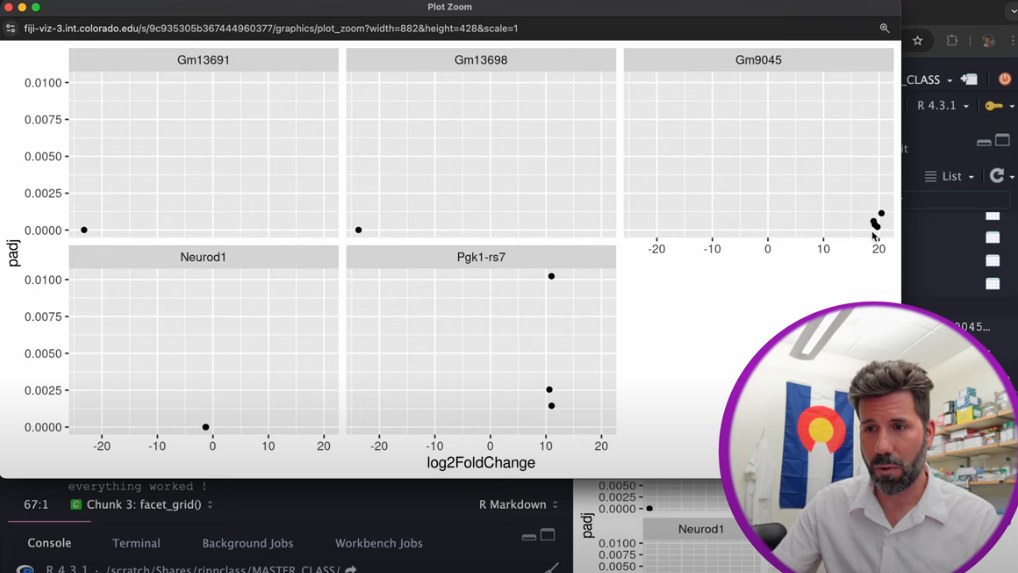Maximize the Environment pane
The height and width of the screenshot is (573, 1018).
tap(1002, 140)
